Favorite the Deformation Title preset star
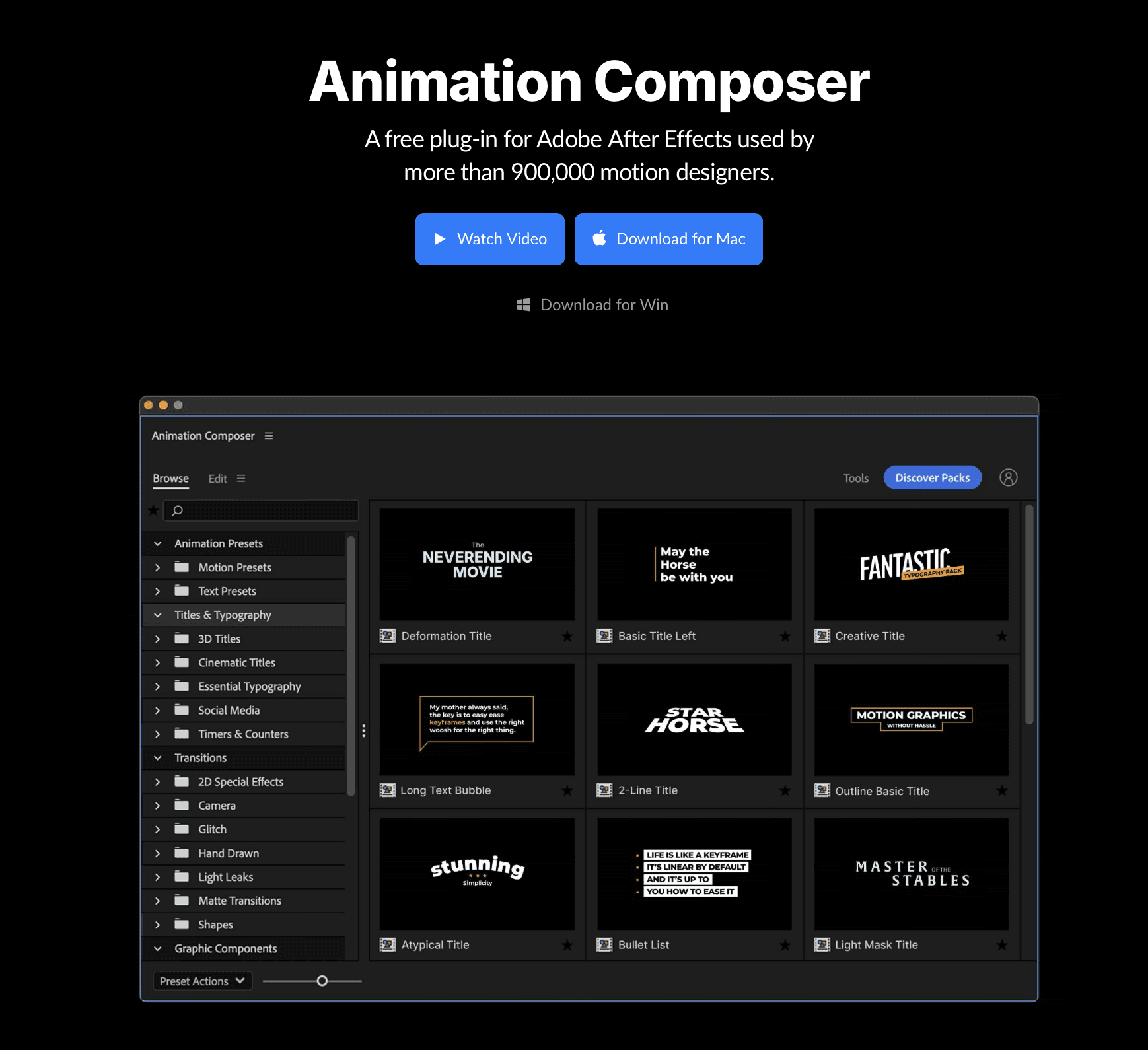 (567, 636)
